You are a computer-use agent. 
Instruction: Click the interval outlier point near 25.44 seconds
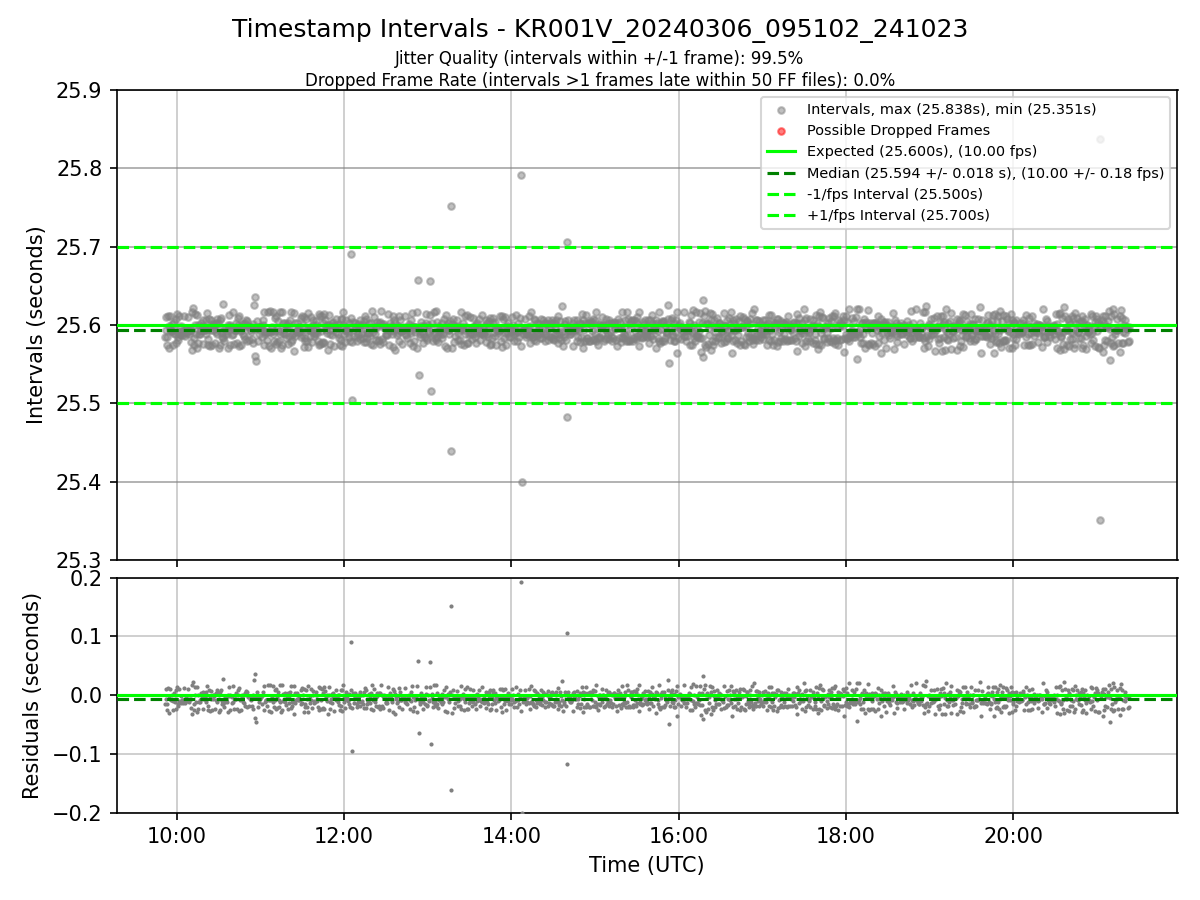[451, 451]
